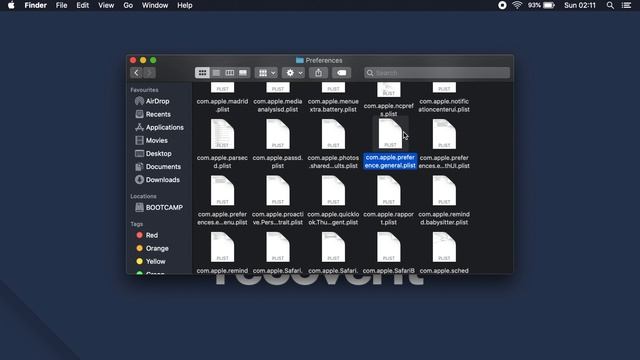Select com.apple.proactive.Pers...trait.plist file icon

[278, 191]
